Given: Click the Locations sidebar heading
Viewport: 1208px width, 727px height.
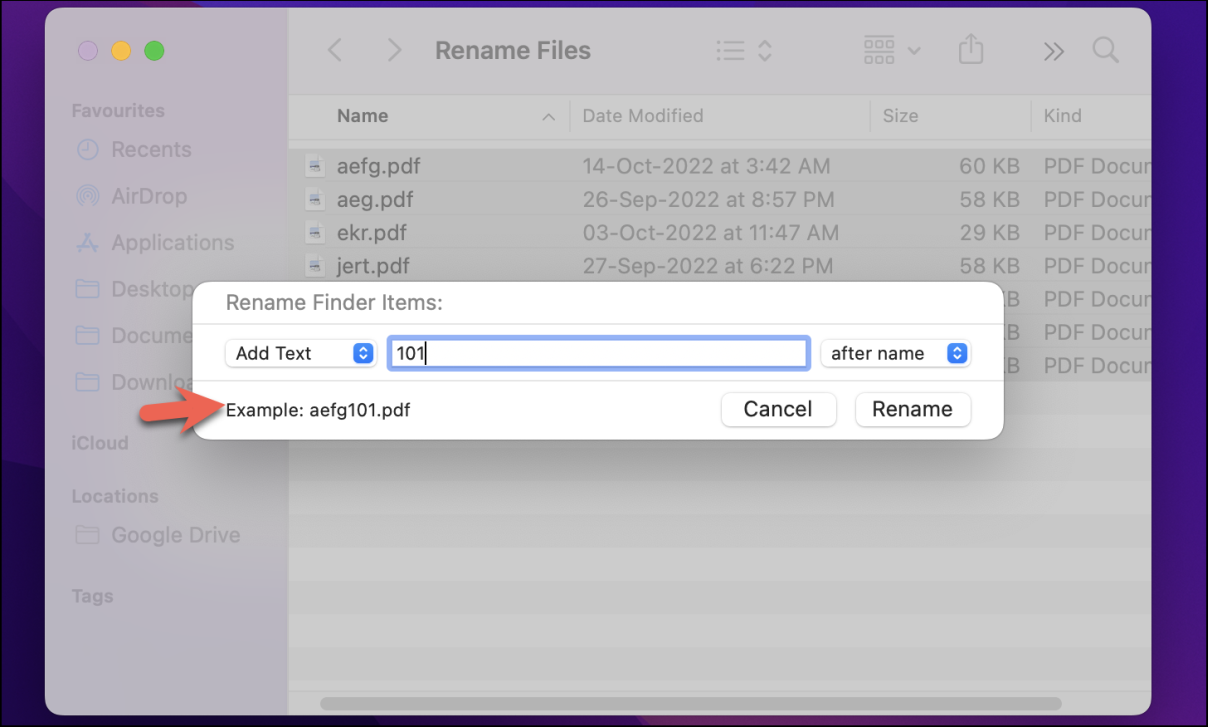Looking at the screenshot, I should (x=115, y=496).
